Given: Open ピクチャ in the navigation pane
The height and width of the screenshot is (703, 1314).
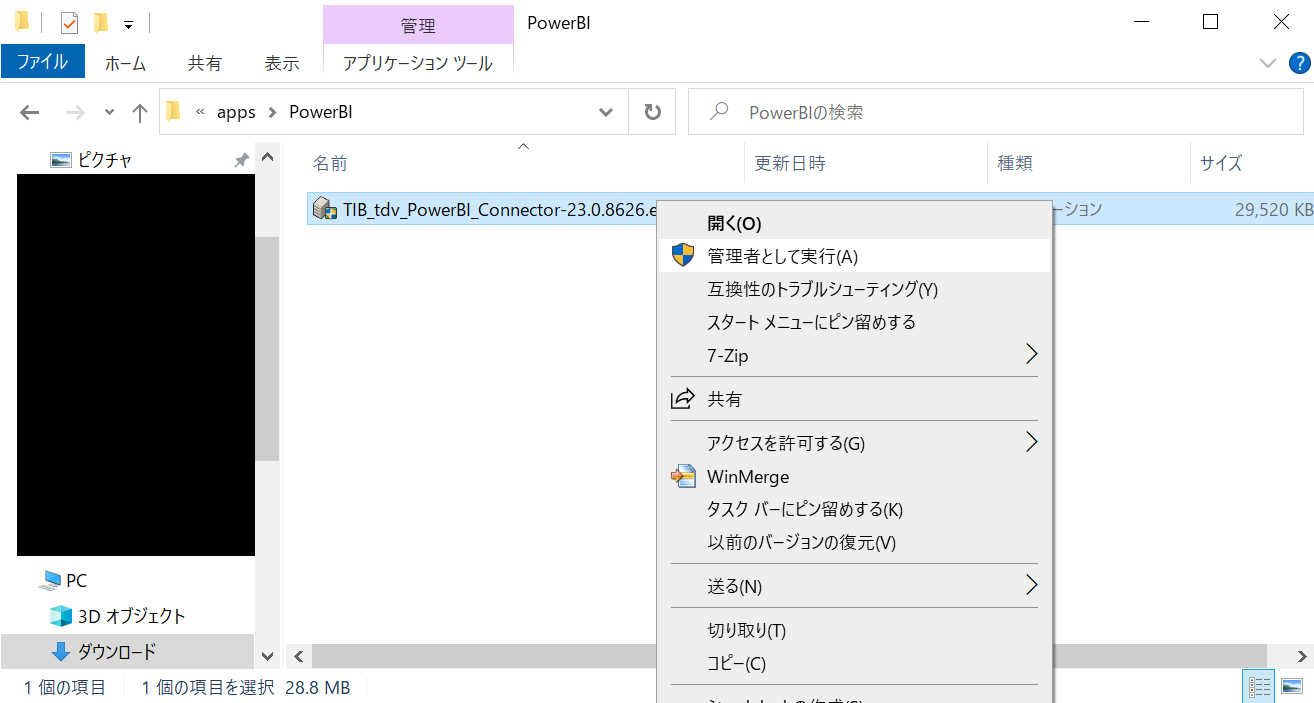Looking at the screenshot, I should pyautogui.click(x=105, y=159).
